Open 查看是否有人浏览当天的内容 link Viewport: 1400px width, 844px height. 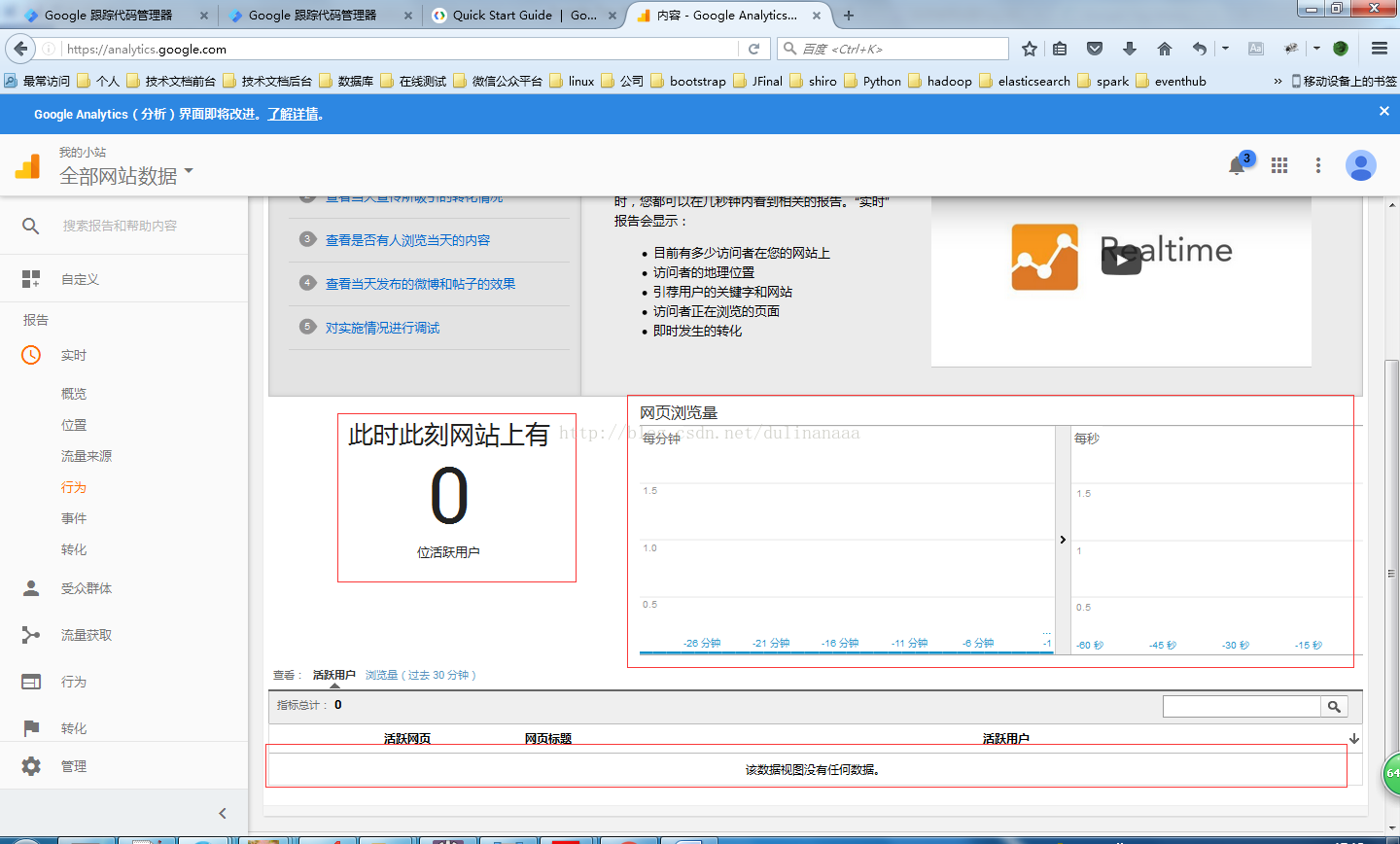click(x=407, y=240)
